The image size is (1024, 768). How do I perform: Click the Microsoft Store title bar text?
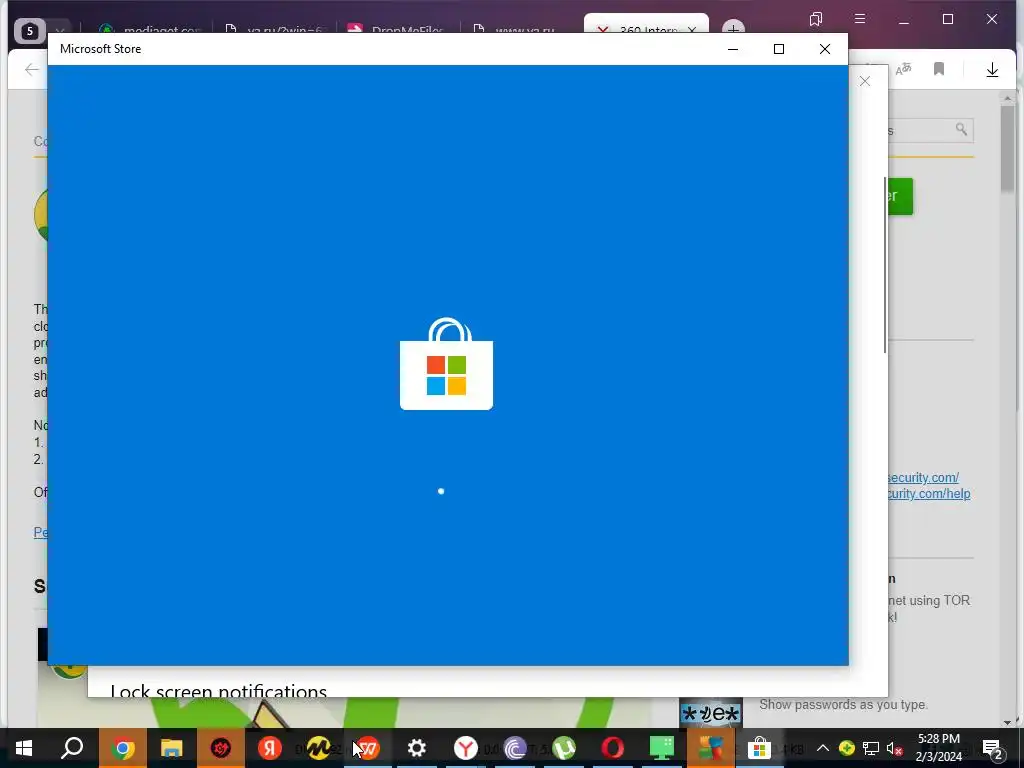click(101, 49)
